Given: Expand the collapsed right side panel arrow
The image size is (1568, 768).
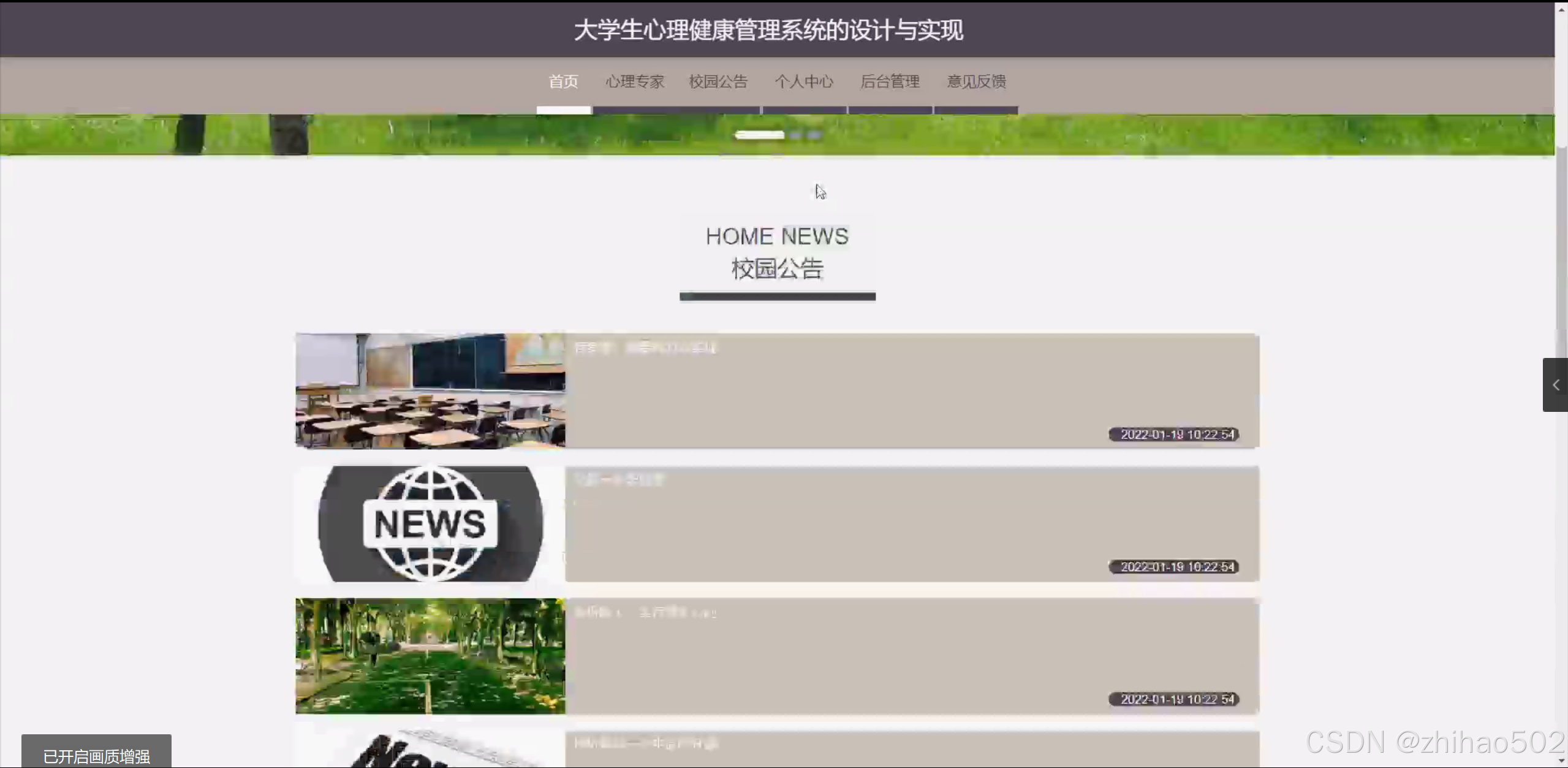Looking at the screenshot, I should pos(1555,385).
